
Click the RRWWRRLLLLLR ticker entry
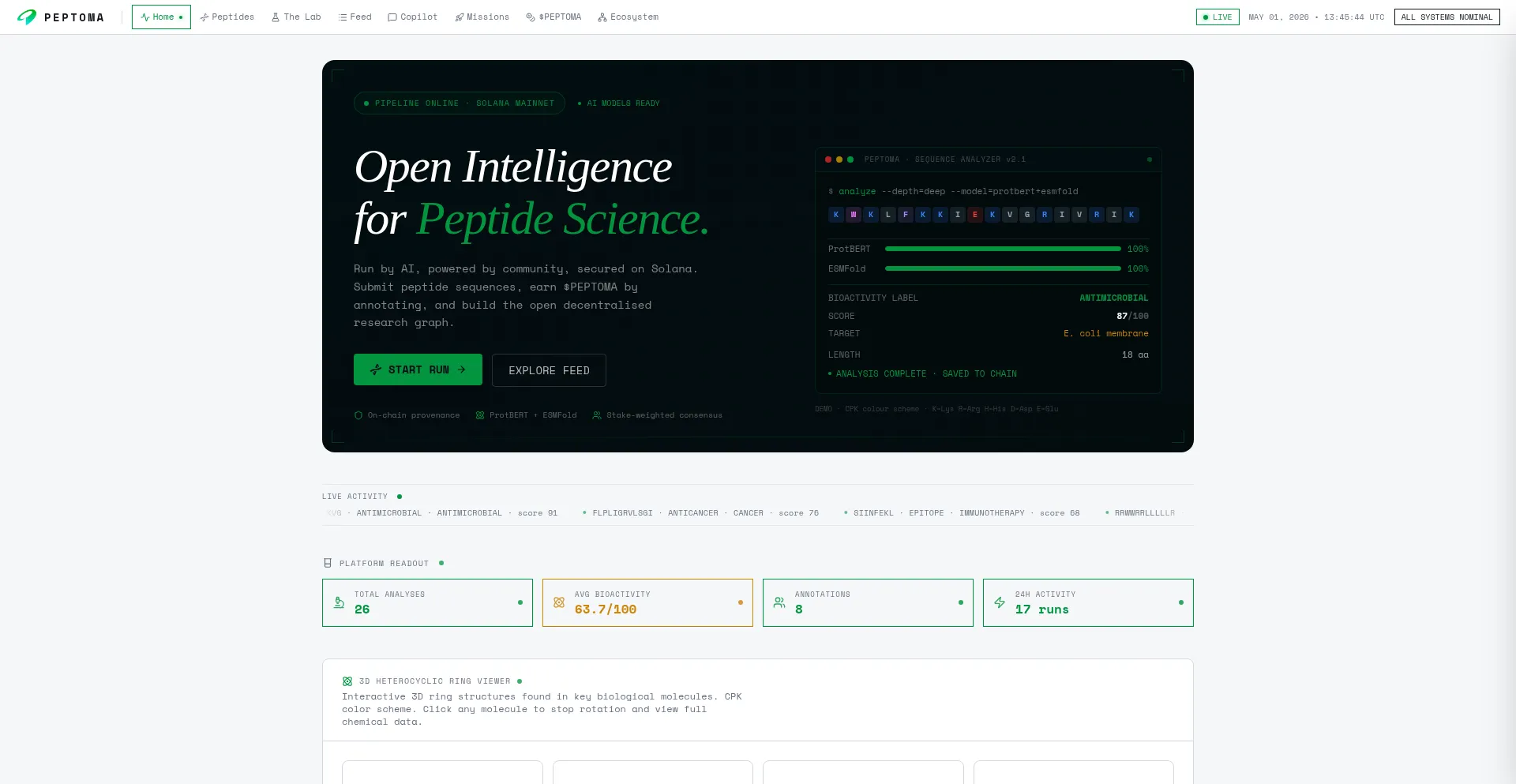(1145, 513)
